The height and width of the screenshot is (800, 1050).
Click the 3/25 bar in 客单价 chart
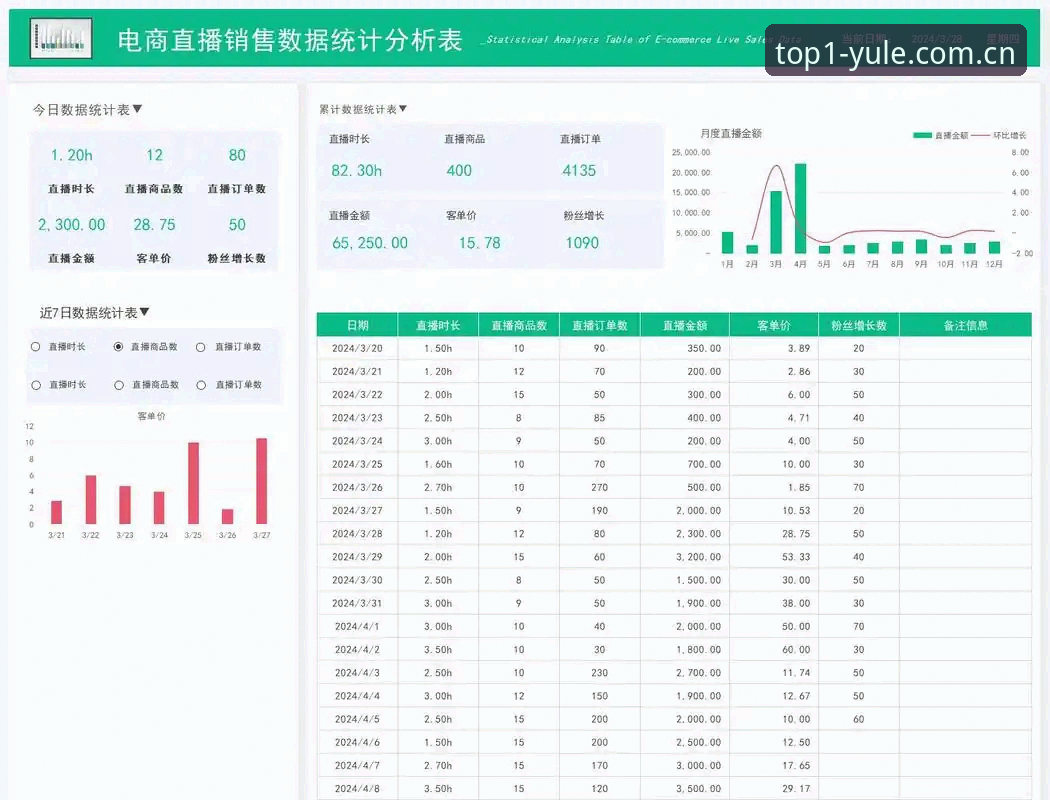click(x=193, y=483)
